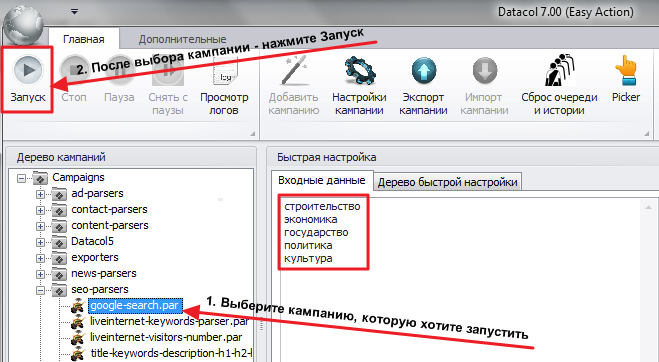
Task: Select the ad-parsers tree label
Action: coord(98,193)
